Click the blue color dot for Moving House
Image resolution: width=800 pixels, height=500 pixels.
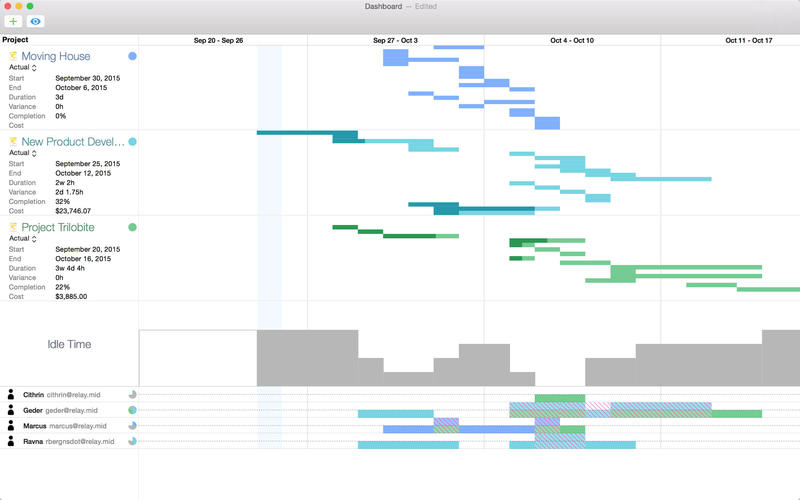click(132, 56)
